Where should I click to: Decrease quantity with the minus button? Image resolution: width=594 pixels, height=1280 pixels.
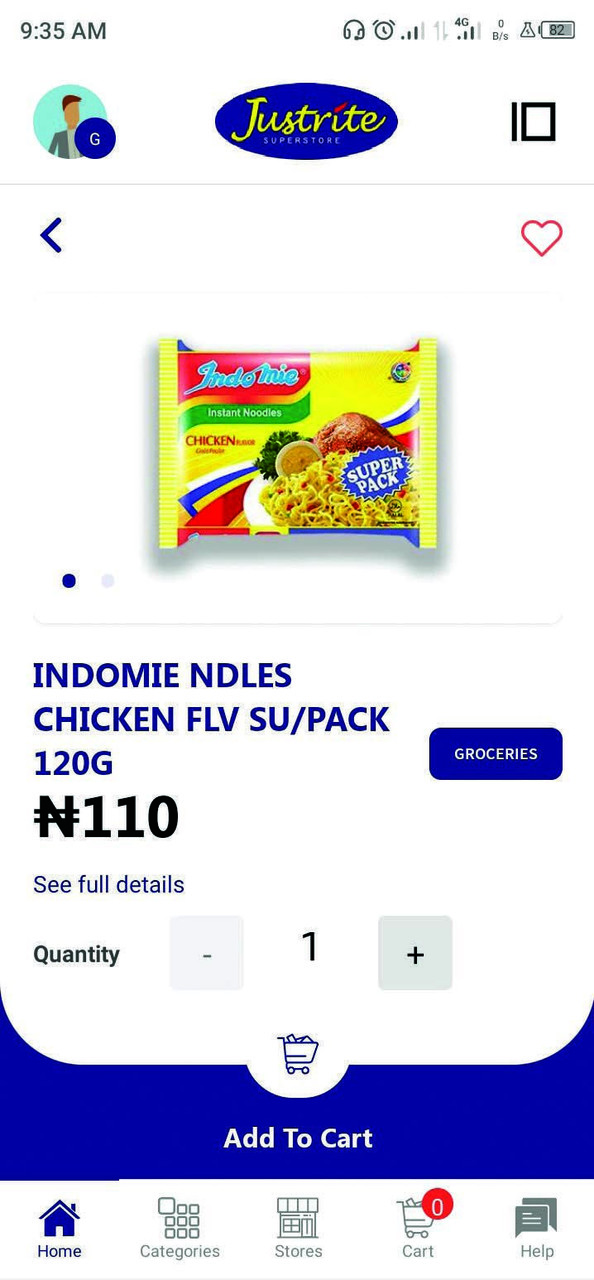(x=206, y=953)
